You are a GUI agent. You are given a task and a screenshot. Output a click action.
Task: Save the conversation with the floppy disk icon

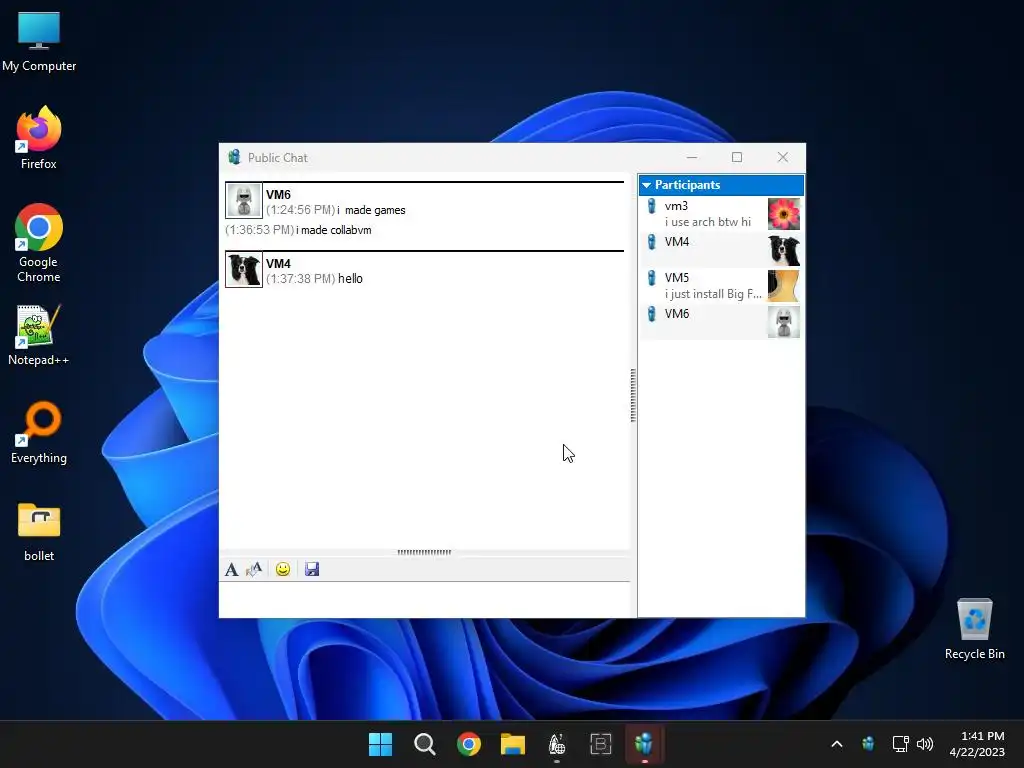(312, 569)
